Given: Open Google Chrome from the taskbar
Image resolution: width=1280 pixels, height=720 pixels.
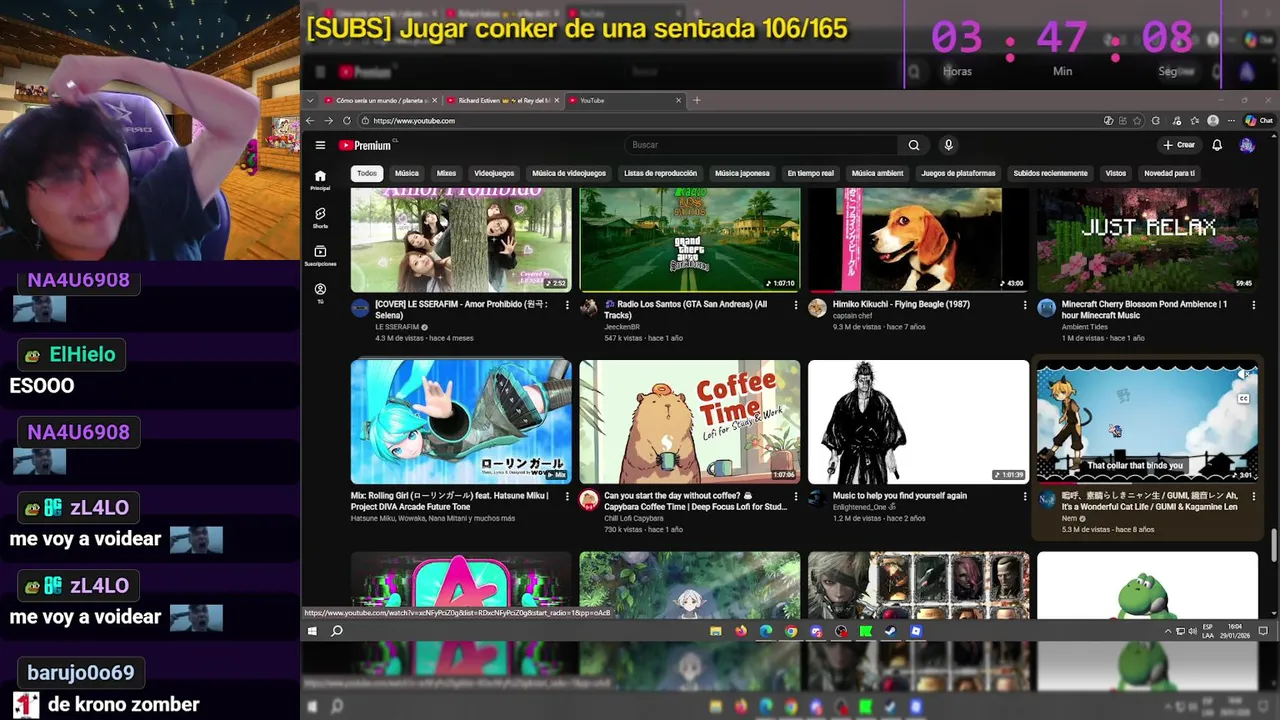Looking at the screenshot, I should tap(791, 631).
